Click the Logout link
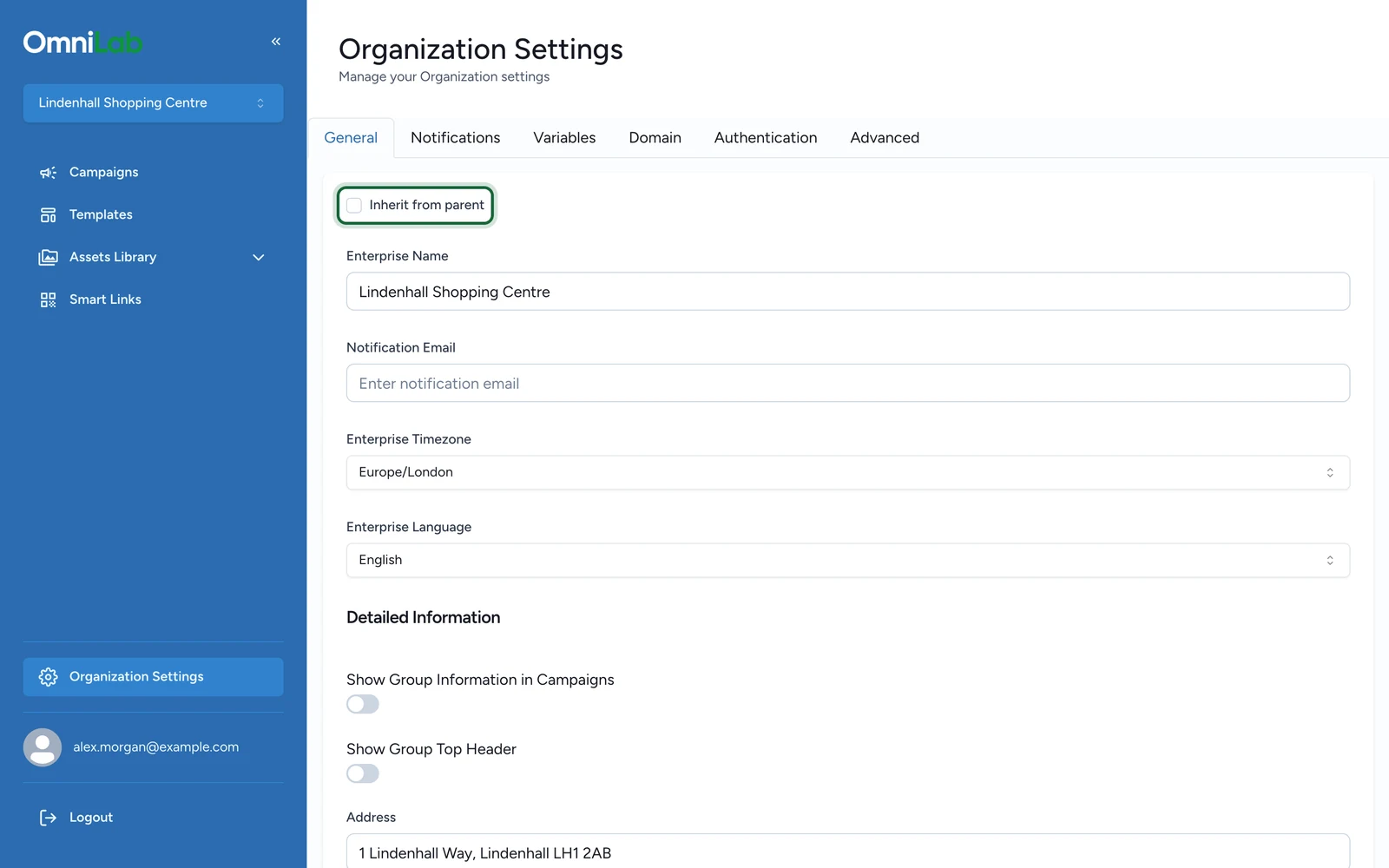Screen dimensions: 1389x868 pyautogui.click(x=90, y=818)
